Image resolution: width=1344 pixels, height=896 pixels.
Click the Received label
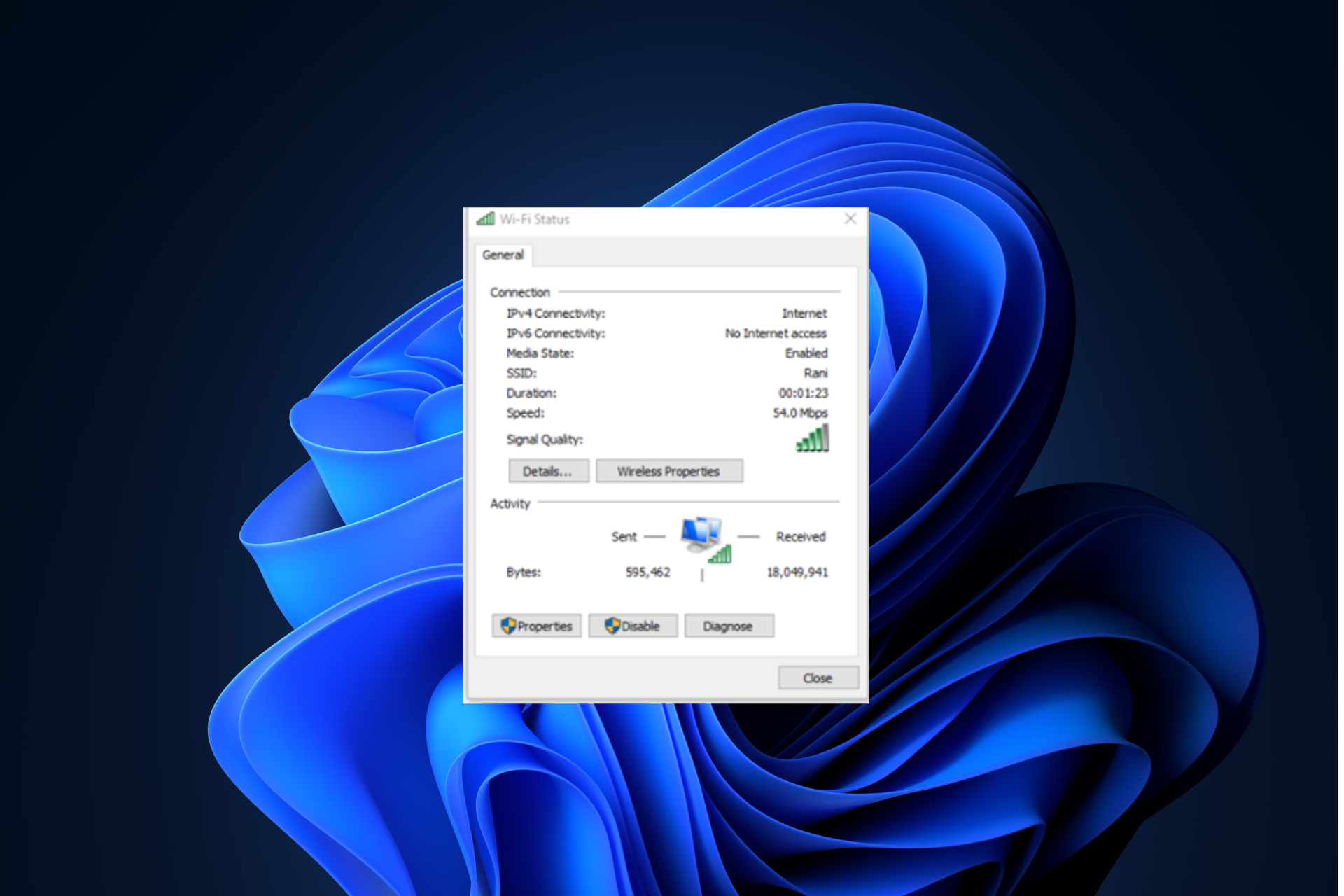(801, 537)
